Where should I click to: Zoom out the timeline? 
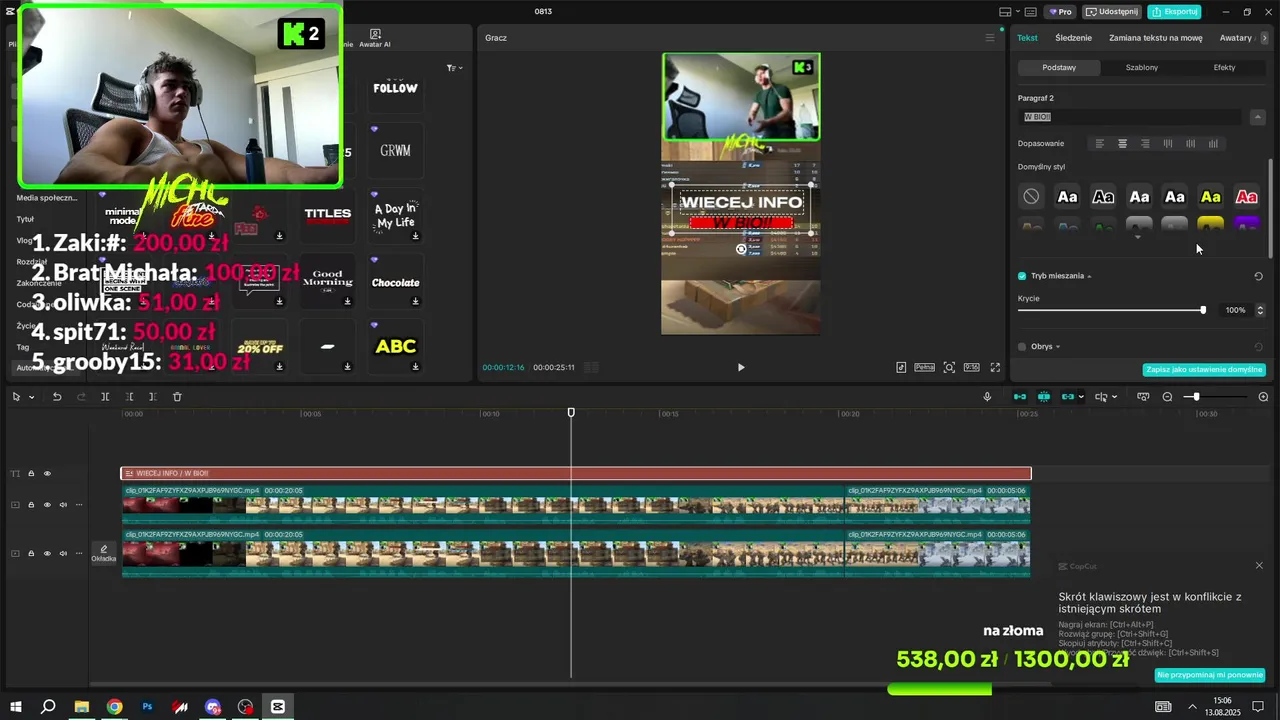click(x=1167, y=397)
